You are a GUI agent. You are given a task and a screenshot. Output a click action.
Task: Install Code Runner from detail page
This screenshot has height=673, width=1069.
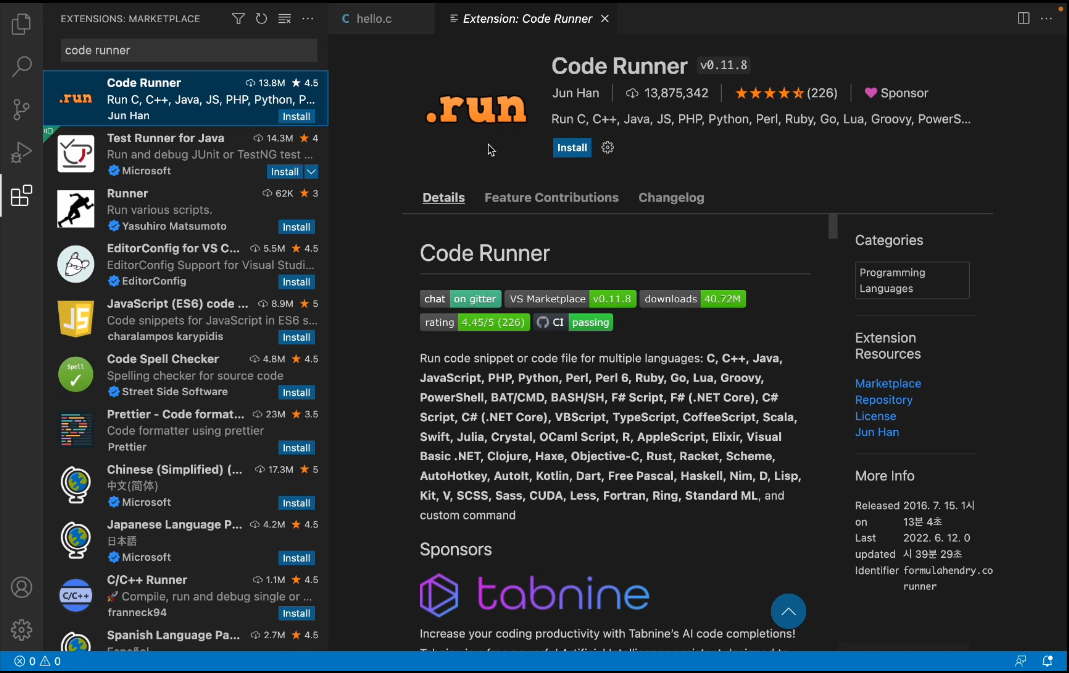point(572,147)
